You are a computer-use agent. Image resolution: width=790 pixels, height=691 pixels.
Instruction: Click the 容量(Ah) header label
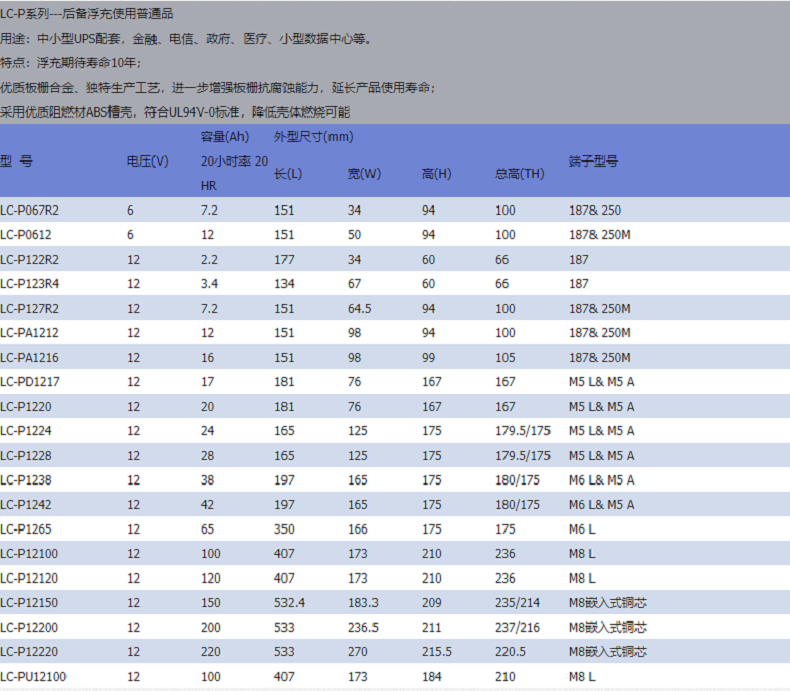point(225,137)
